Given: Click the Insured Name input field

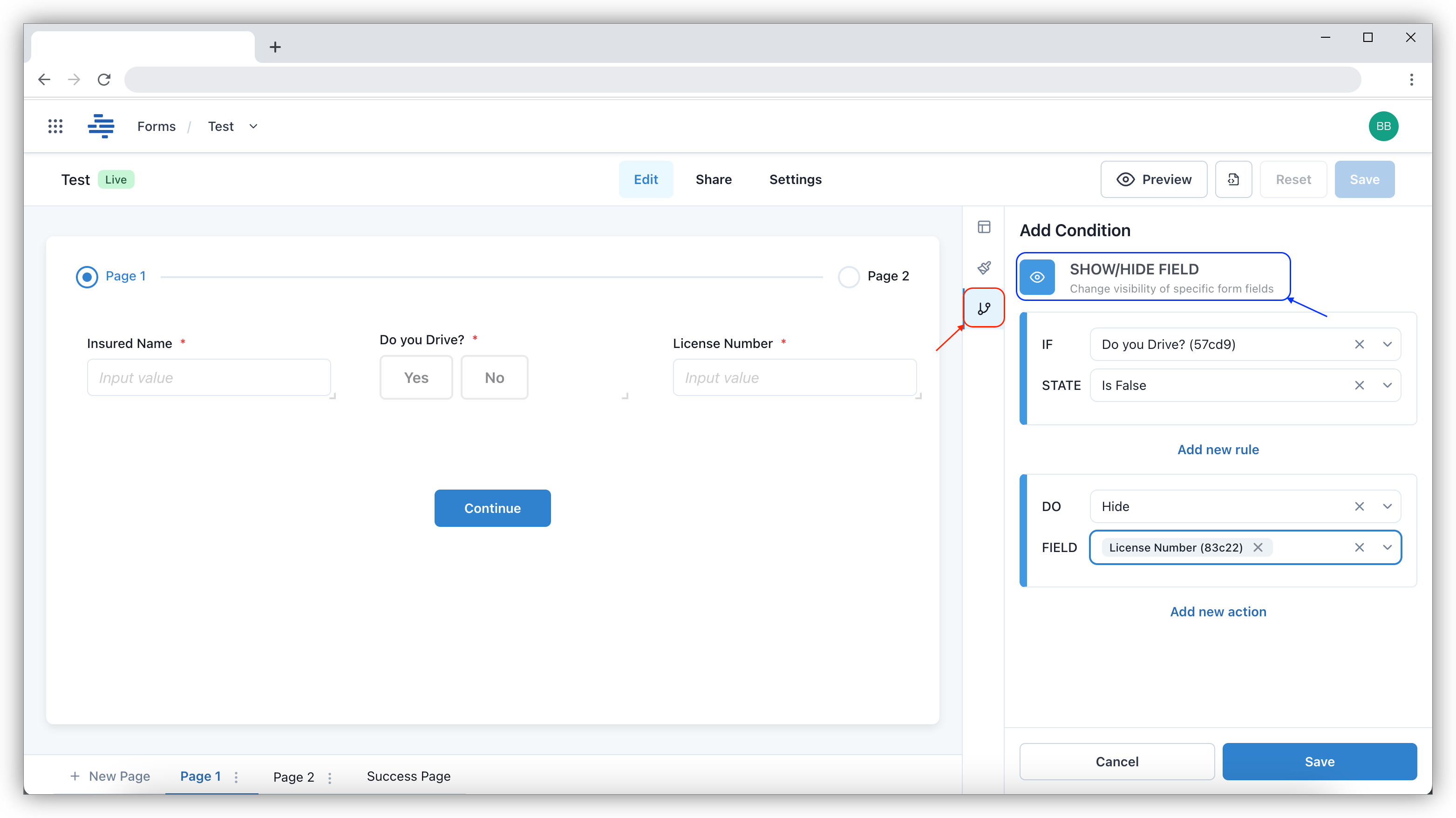Looking at the screenshot, I should tap(209, 377).
